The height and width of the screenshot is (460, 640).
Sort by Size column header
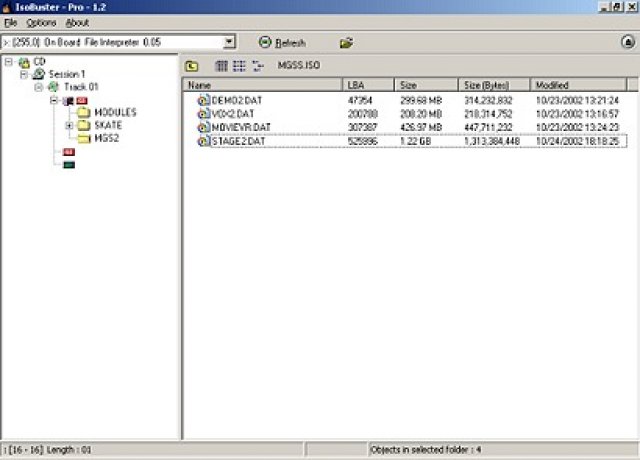tap(426, 85)
